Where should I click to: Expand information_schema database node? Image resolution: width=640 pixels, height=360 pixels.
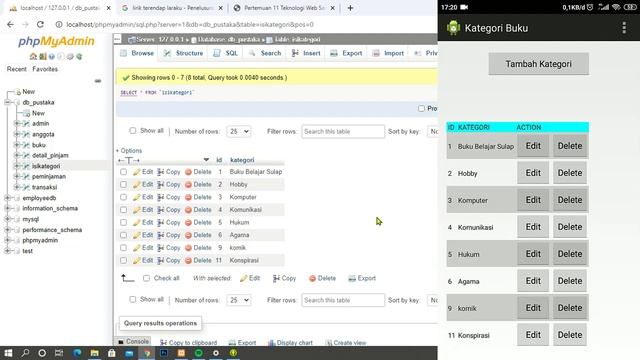coord(7,209)
